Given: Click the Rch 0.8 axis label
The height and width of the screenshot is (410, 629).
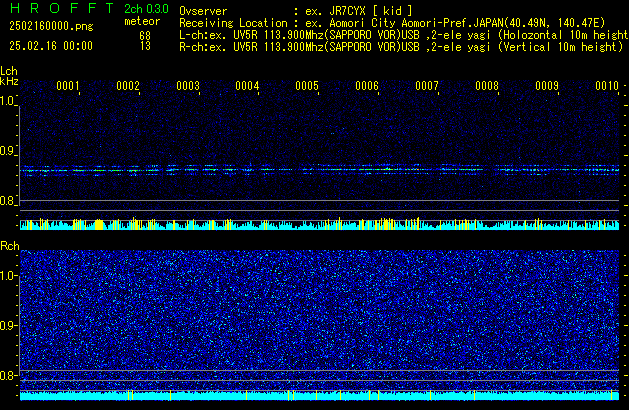Looking at the screenshot, I should 7,375.
